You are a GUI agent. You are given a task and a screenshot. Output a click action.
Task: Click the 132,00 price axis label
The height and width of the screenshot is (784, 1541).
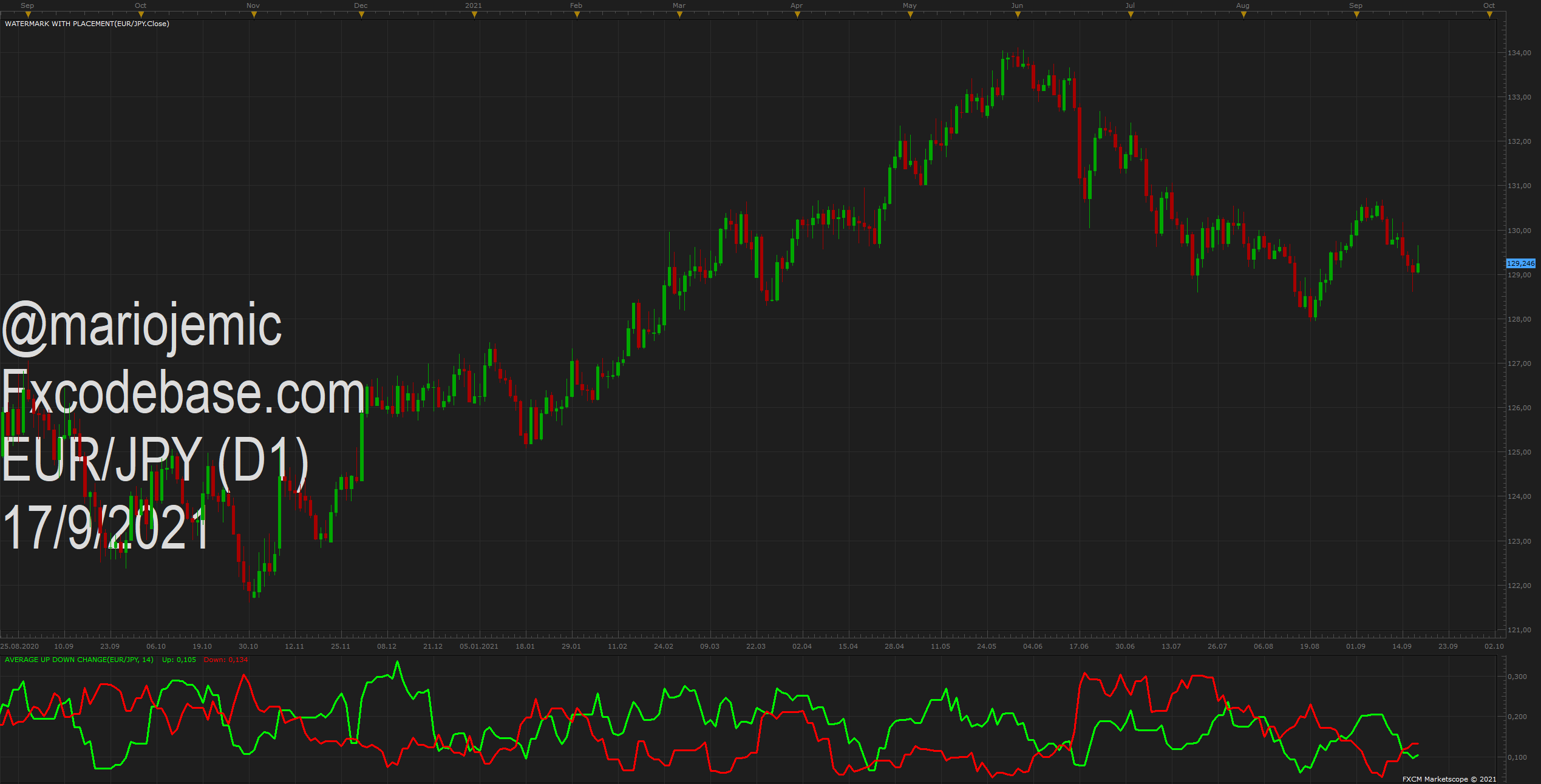click(x=1520, y=141)
